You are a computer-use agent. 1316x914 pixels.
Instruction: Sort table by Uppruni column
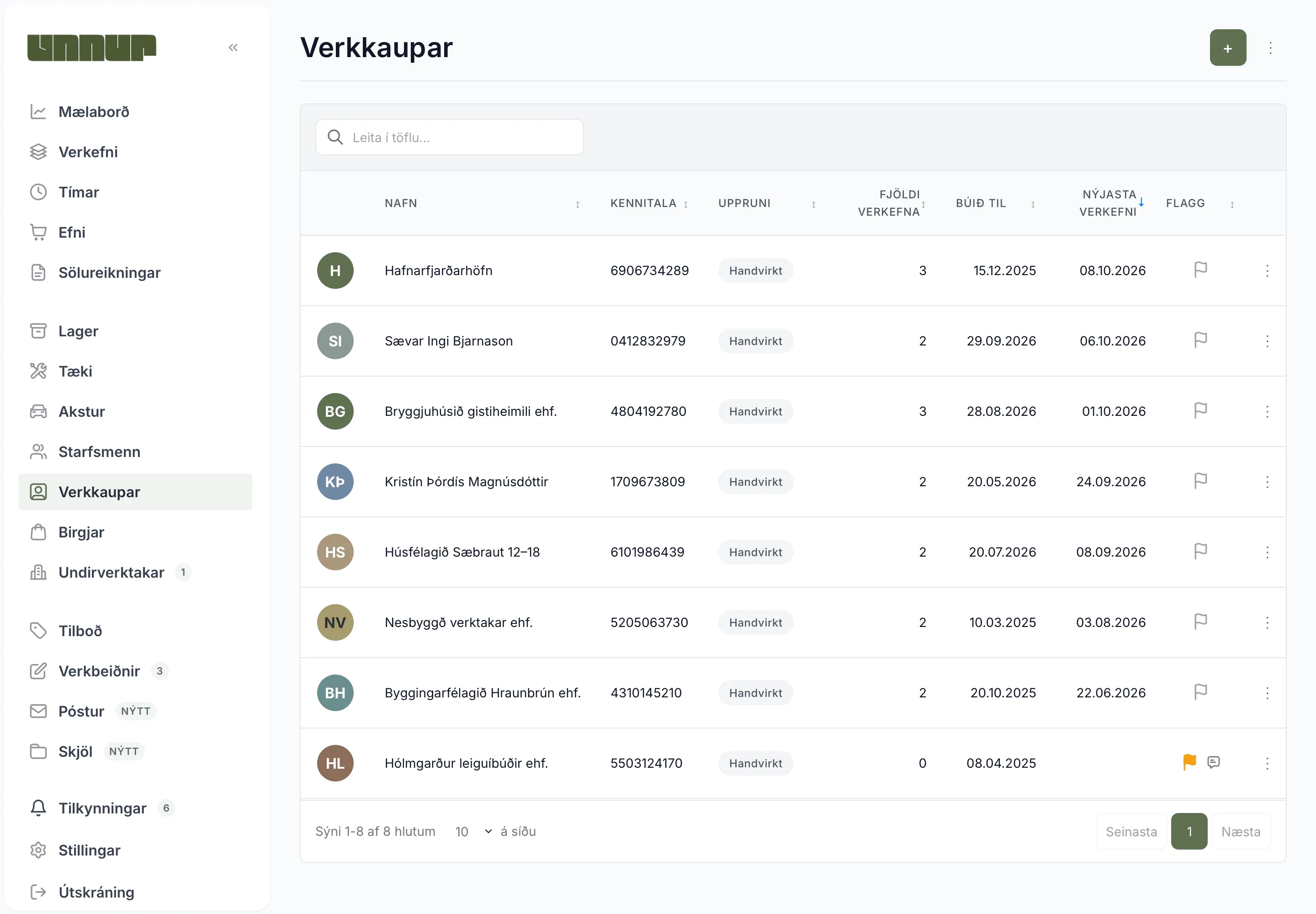pyautogui.click(x=813, y=204)
